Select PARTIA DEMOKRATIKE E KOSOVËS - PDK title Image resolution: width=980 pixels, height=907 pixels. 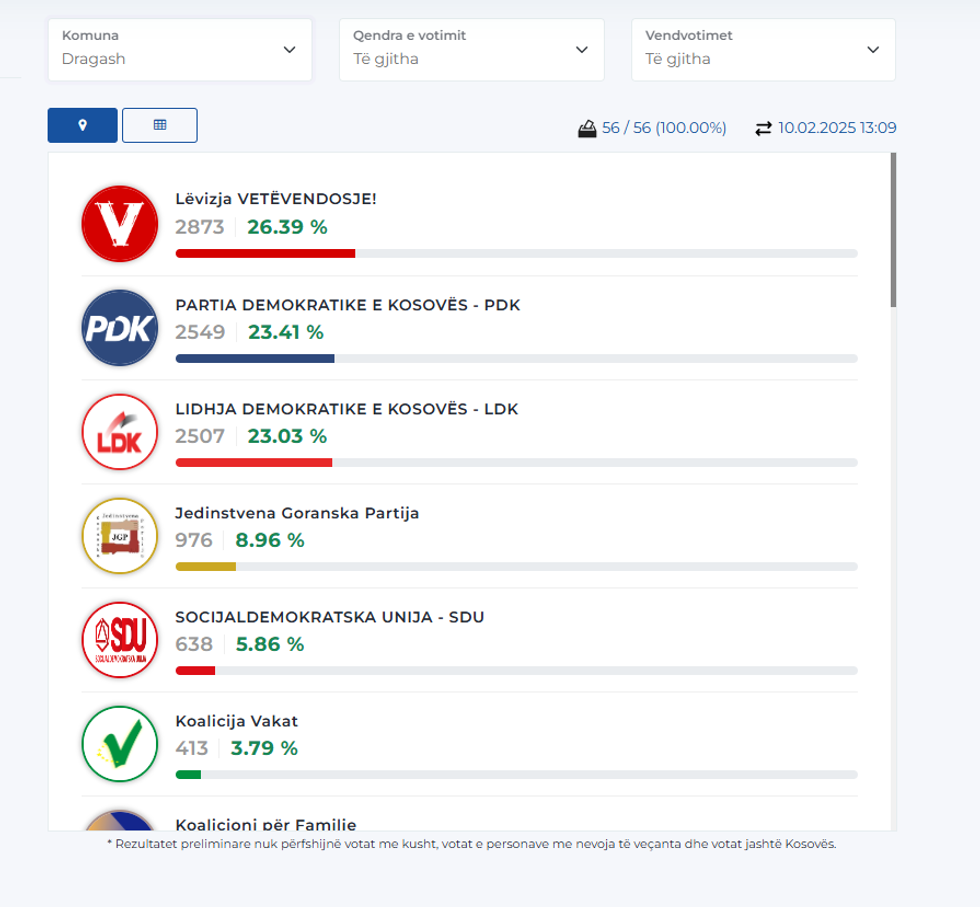(347, 305)
